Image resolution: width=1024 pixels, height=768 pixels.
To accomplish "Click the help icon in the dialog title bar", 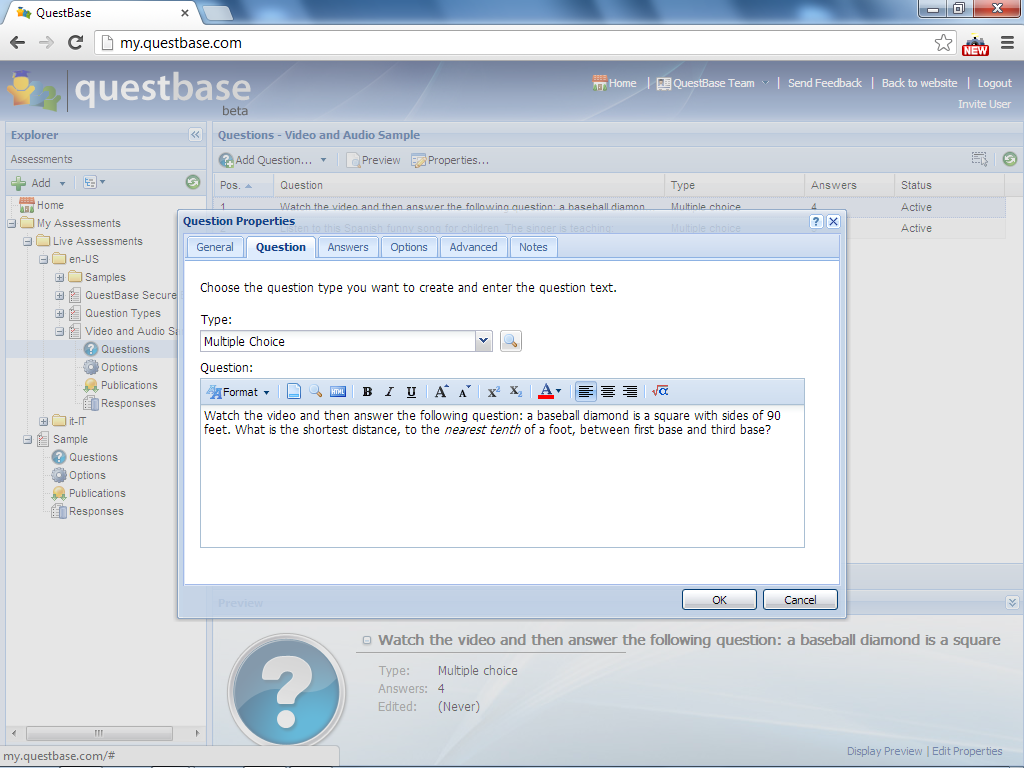I will coord(816,221).
